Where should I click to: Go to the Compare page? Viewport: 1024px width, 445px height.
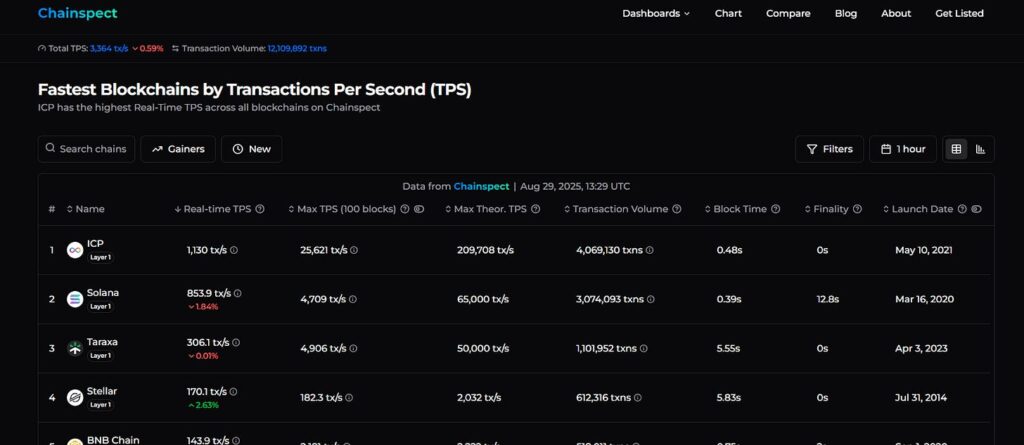[788, 13]
